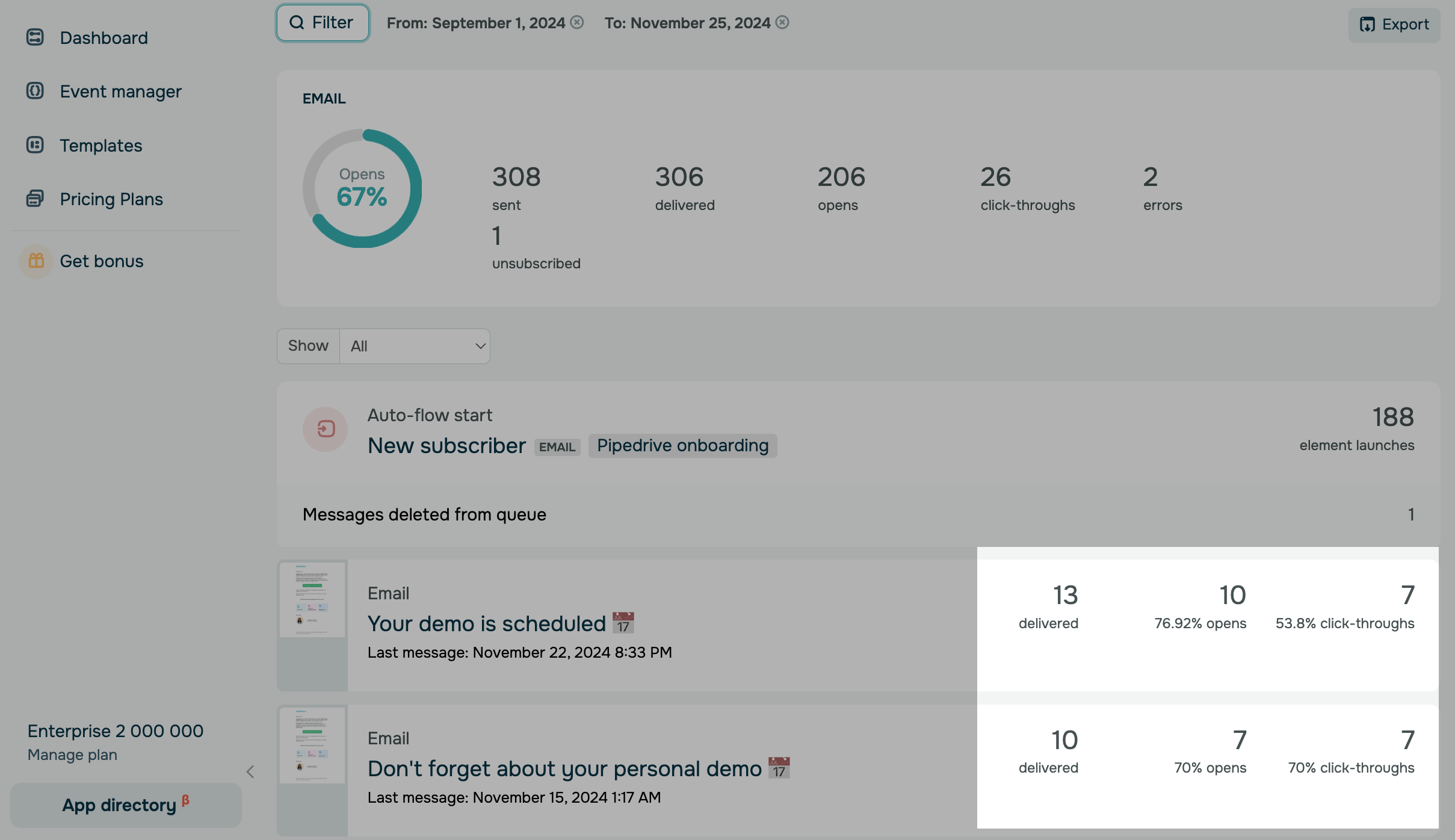Open the Show All dropdown

click(x=415, y=346)
